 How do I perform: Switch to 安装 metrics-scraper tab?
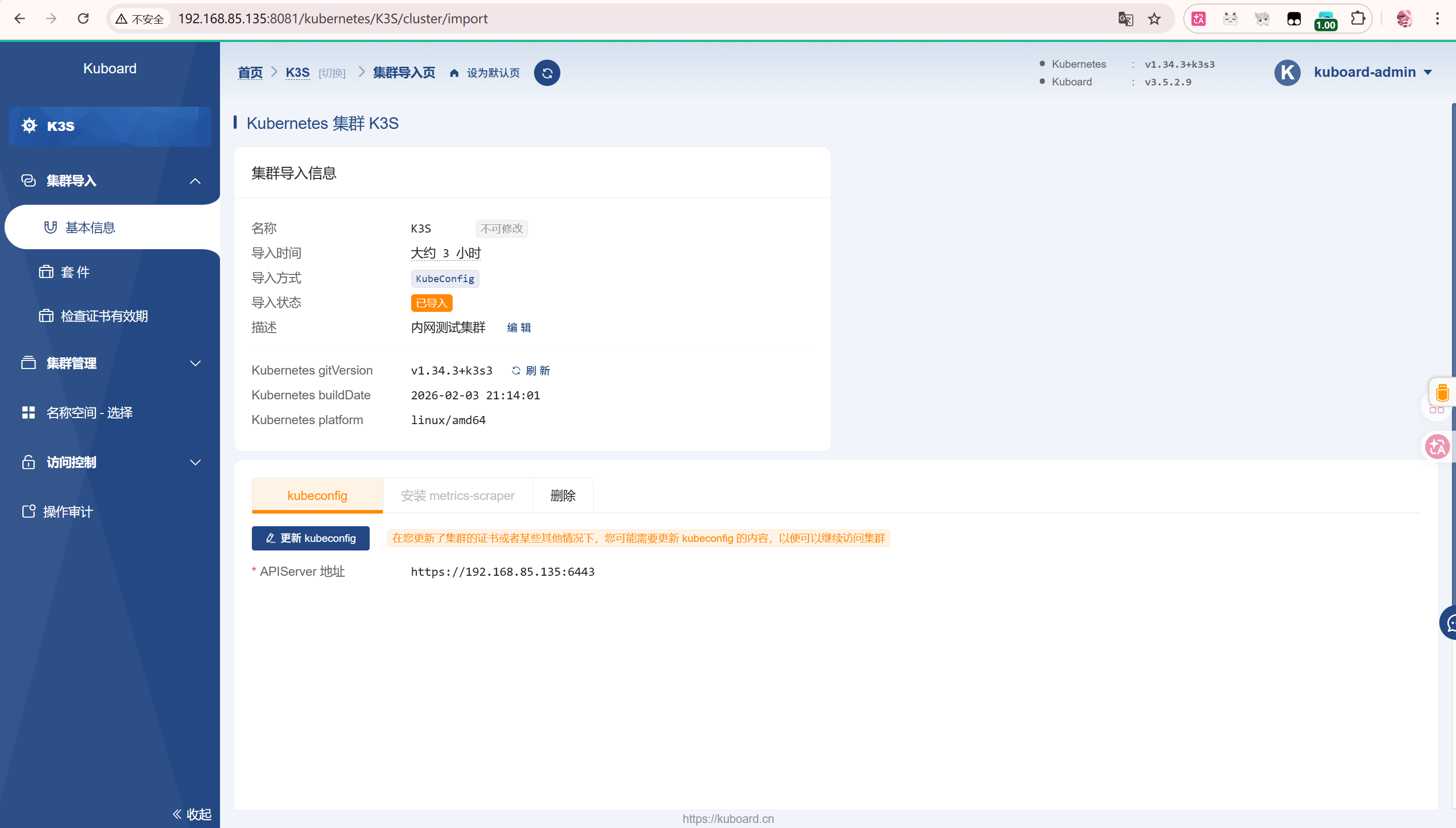point(458,495)
